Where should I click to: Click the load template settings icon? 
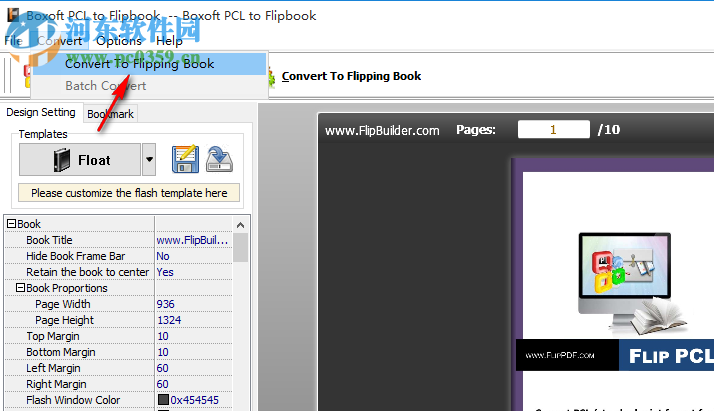pyautogui.click(x=219, y=159)
